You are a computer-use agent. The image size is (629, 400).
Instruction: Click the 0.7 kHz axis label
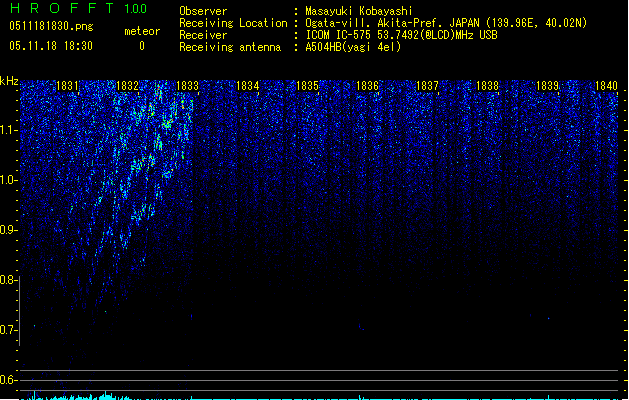[x=8, y=330]
